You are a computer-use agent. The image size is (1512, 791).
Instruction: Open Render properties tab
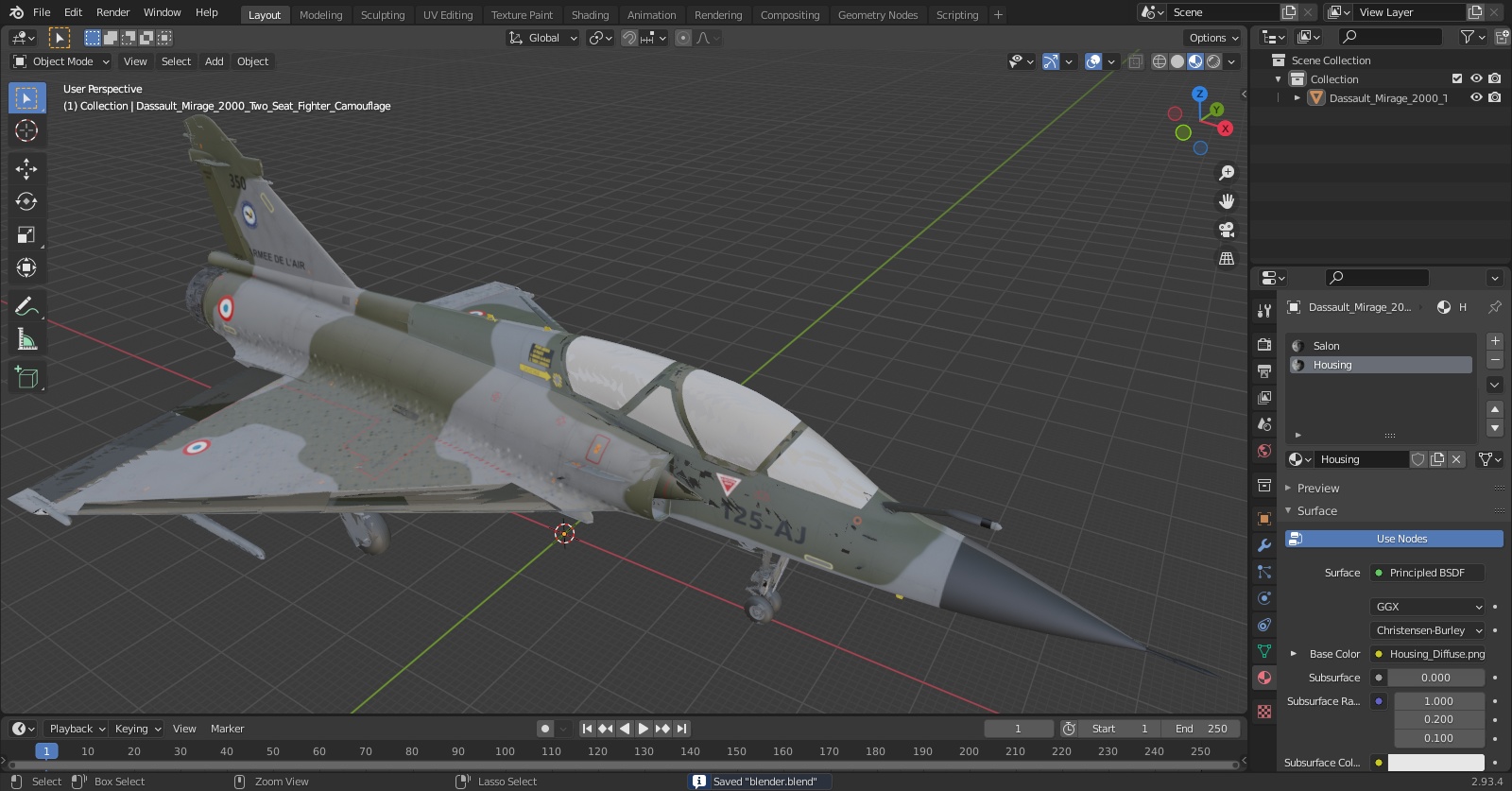(1264, 344)
